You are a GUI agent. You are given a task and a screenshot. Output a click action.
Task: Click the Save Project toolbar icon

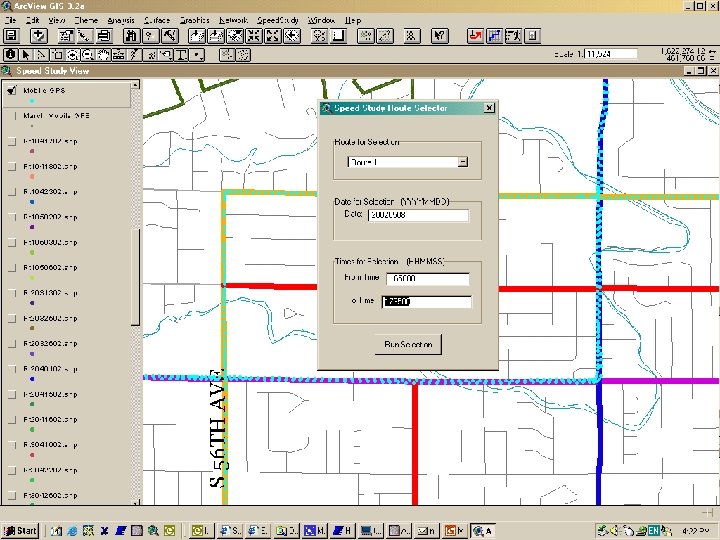[x=11, y=36]
